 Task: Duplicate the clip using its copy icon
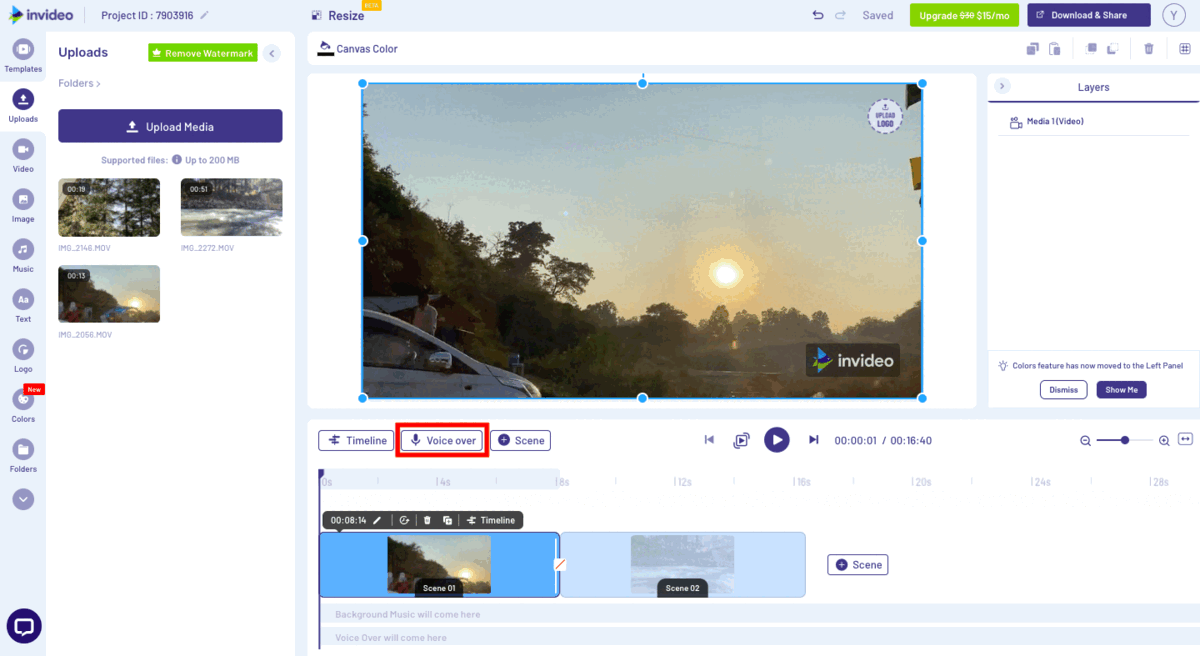(x=449, y=520)
